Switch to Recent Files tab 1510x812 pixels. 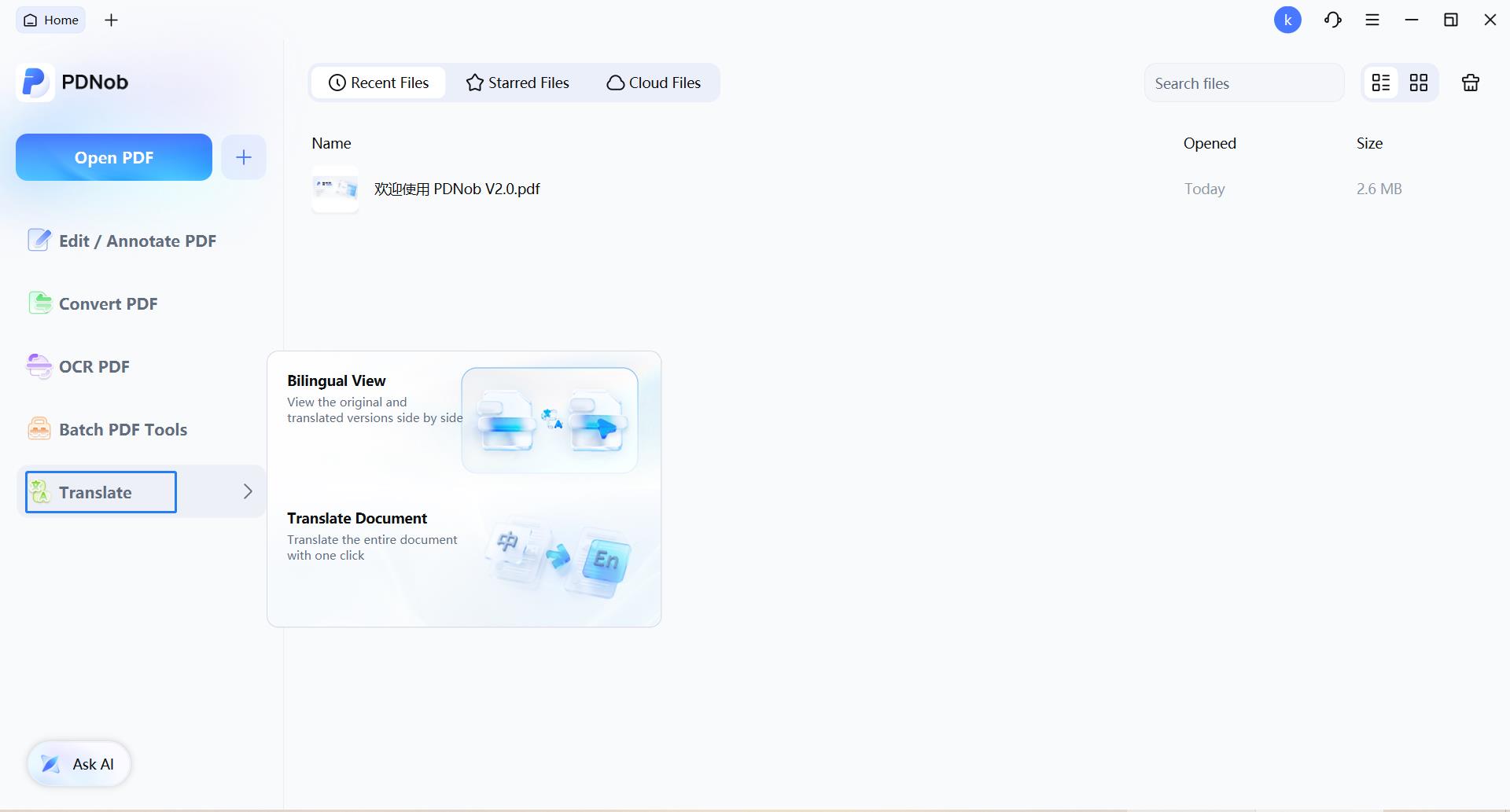(378, 83)
